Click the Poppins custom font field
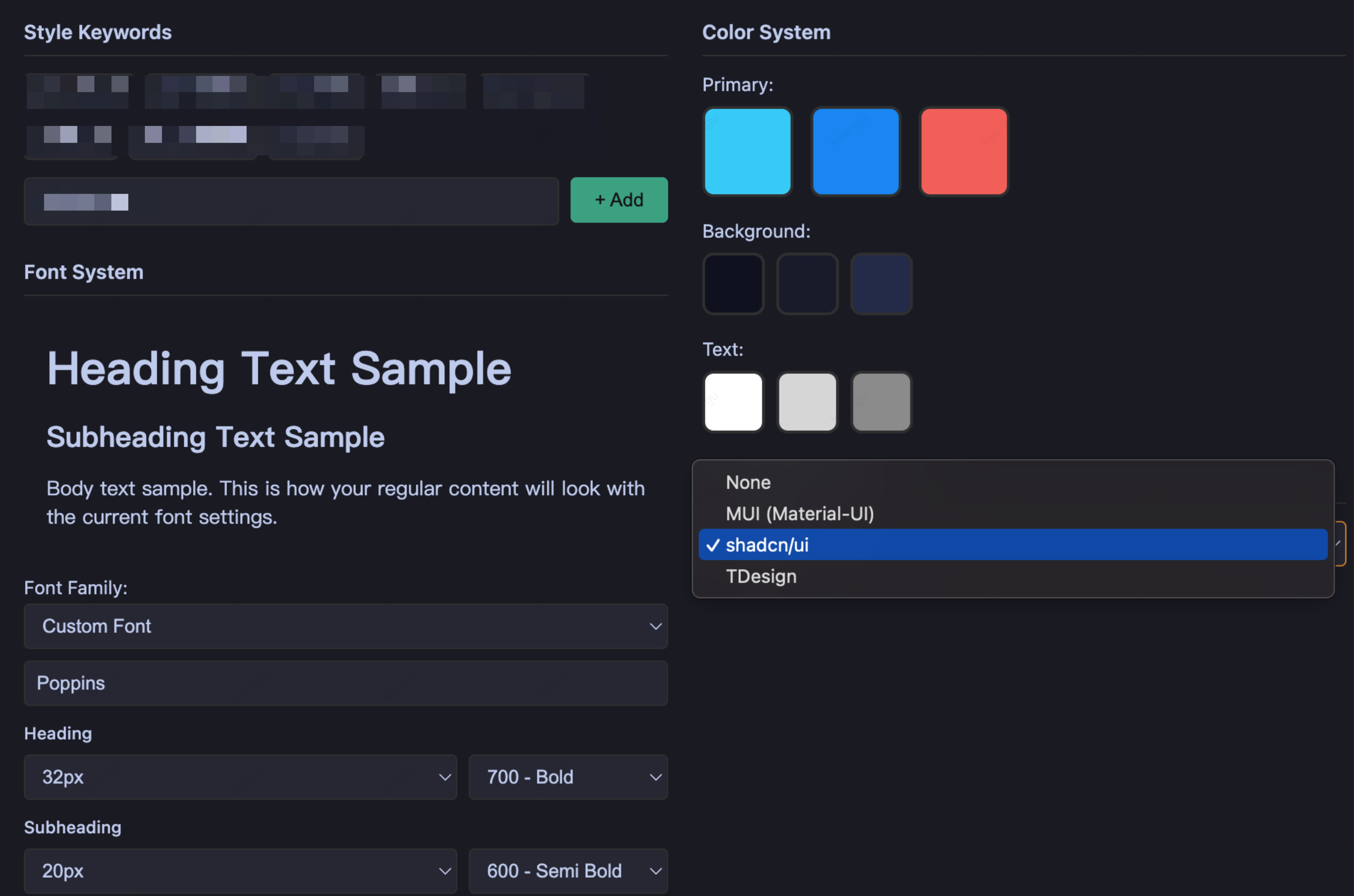This screenshot has width=1354, height=896. (345, 684)
